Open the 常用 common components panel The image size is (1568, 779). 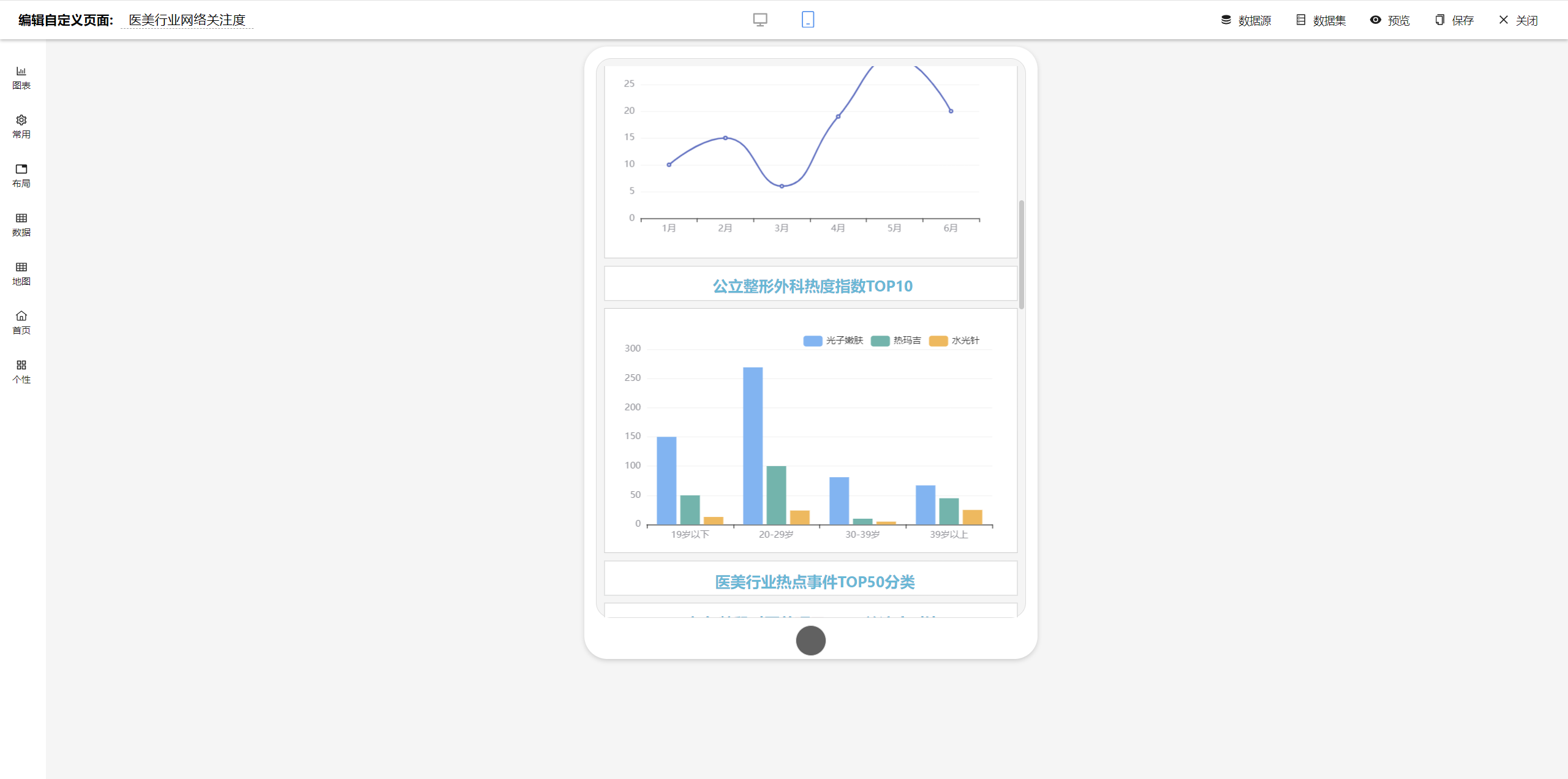[x=21, y=127]
